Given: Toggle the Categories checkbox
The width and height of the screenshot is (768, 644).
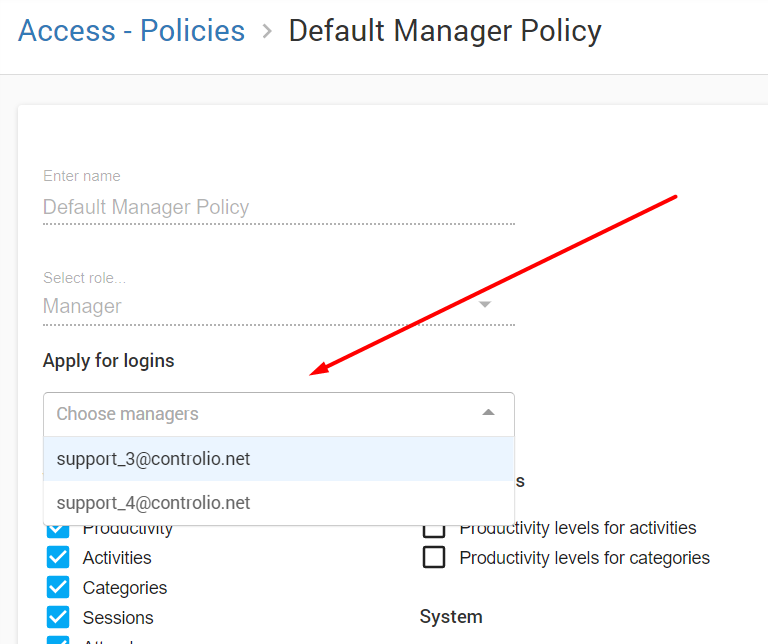Looking at the screenshot, I should [58, 587].
